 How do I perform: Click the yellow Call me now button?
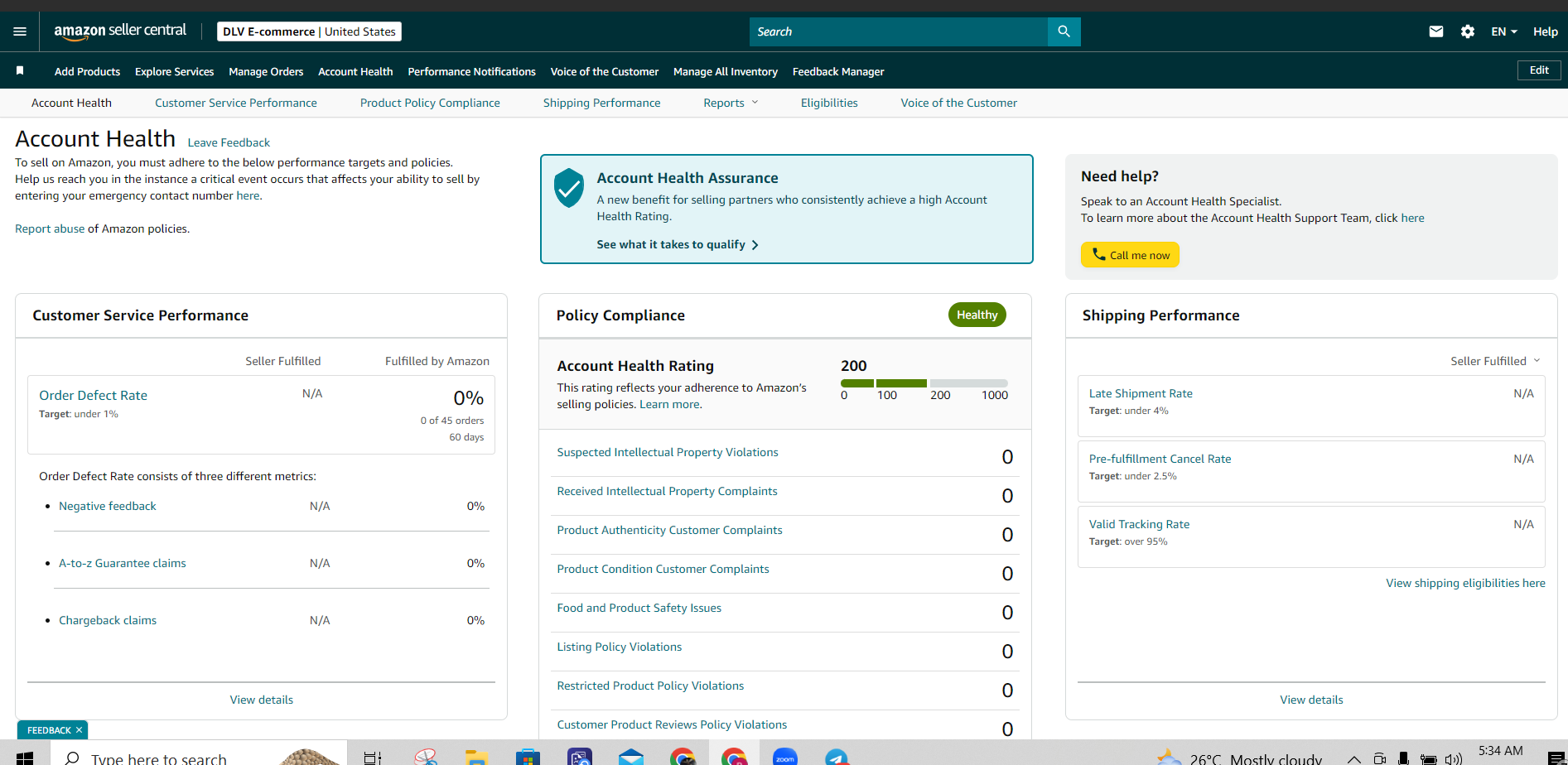[x=1130, y=255]
